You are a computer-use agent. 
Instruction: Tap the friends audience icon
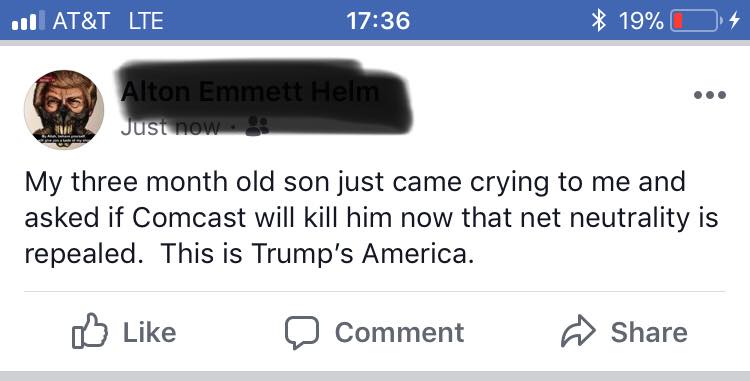click(257, 127)
